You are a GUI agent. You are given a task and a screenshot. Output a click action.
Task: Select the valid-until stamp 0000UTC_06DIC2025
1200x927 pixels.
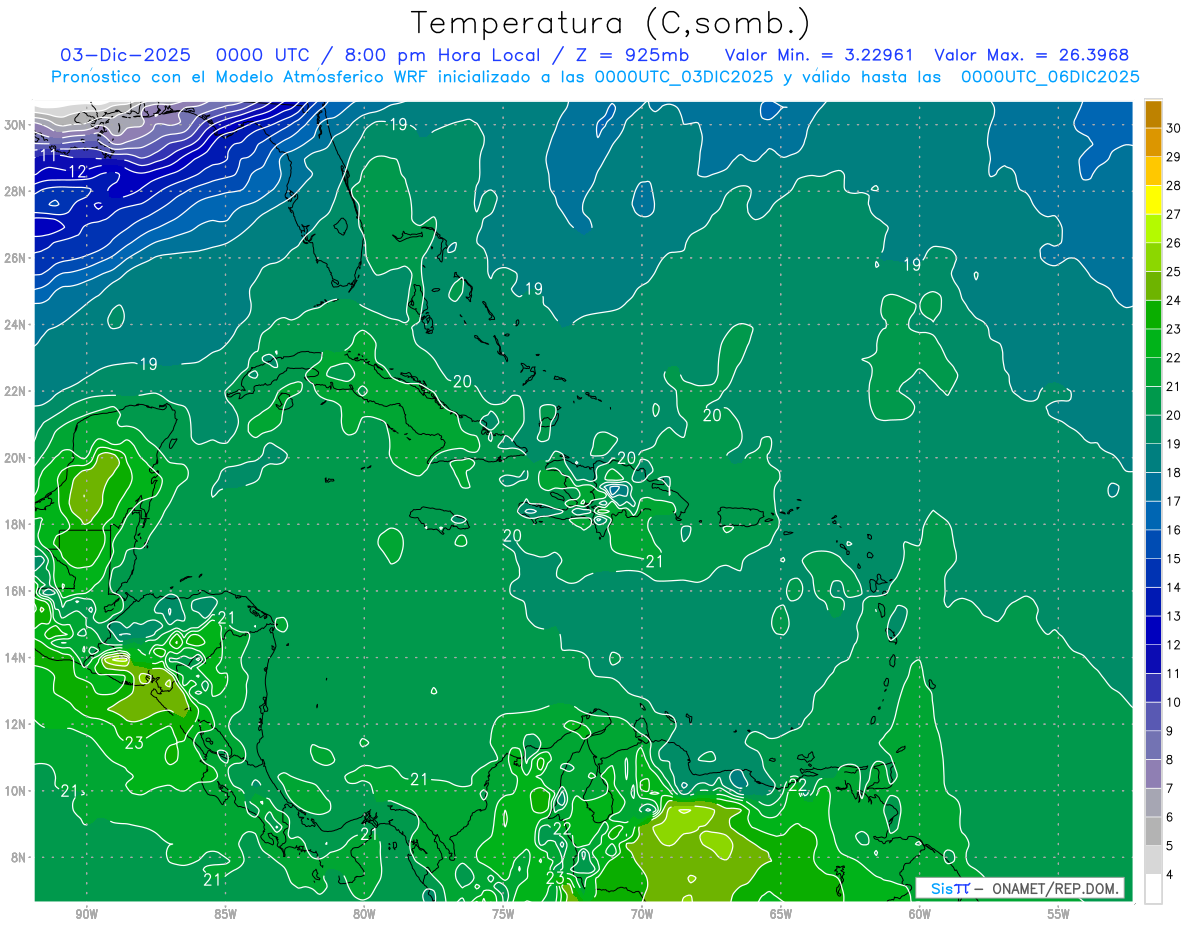tap(1050, 77)
